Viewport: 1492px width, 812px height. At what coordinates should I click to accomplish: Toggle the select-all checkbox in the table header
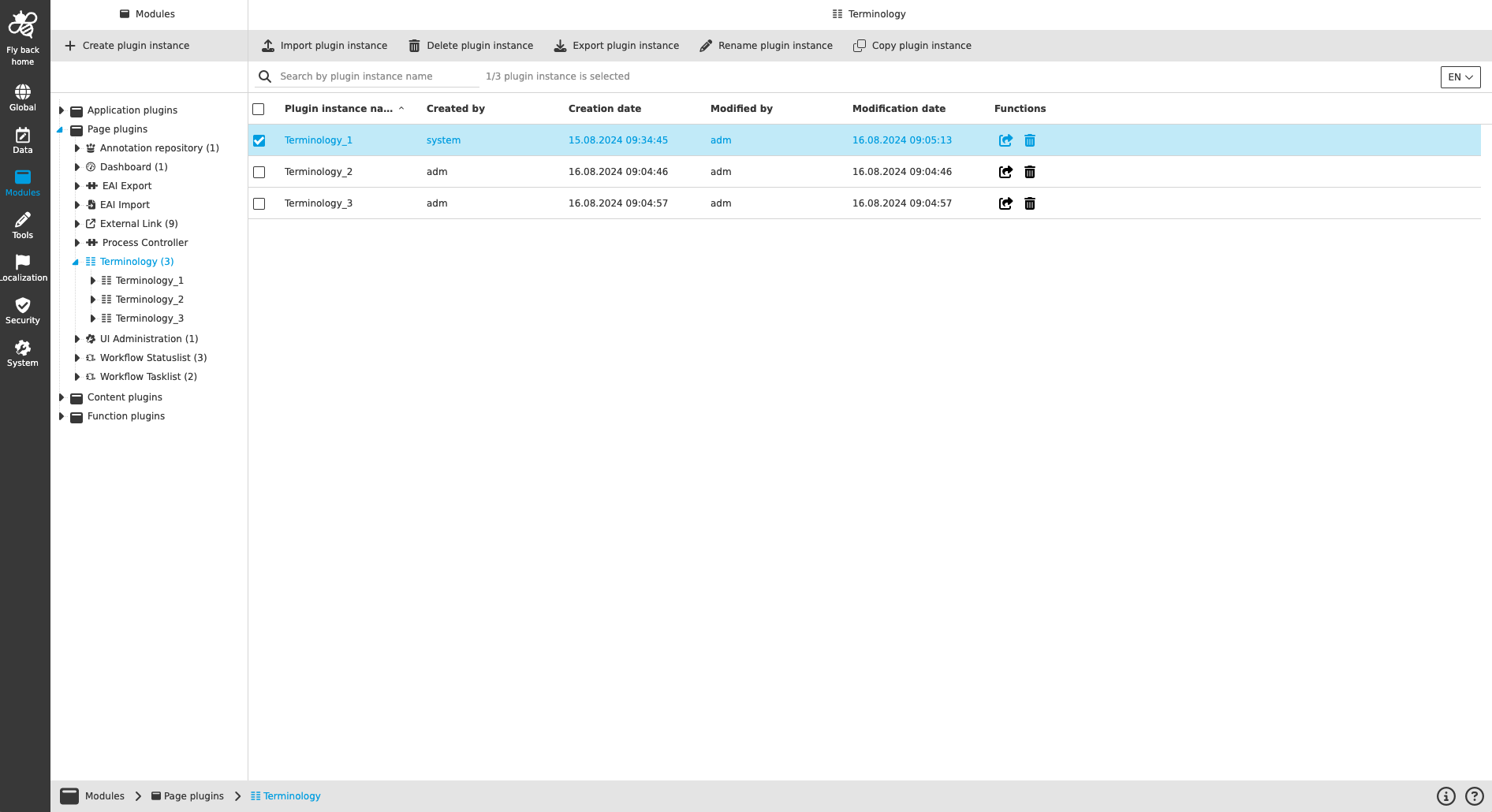tap(259, 108)
